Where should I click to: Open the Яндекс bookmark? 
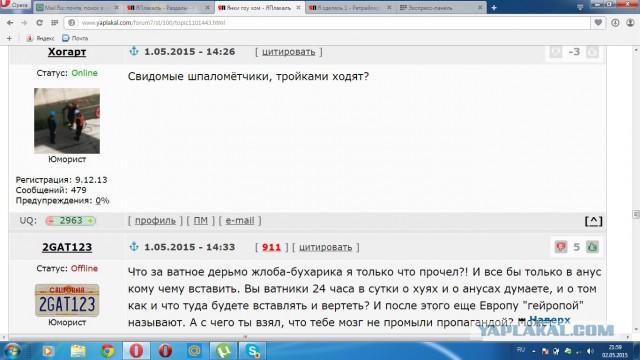pos(40,38)
